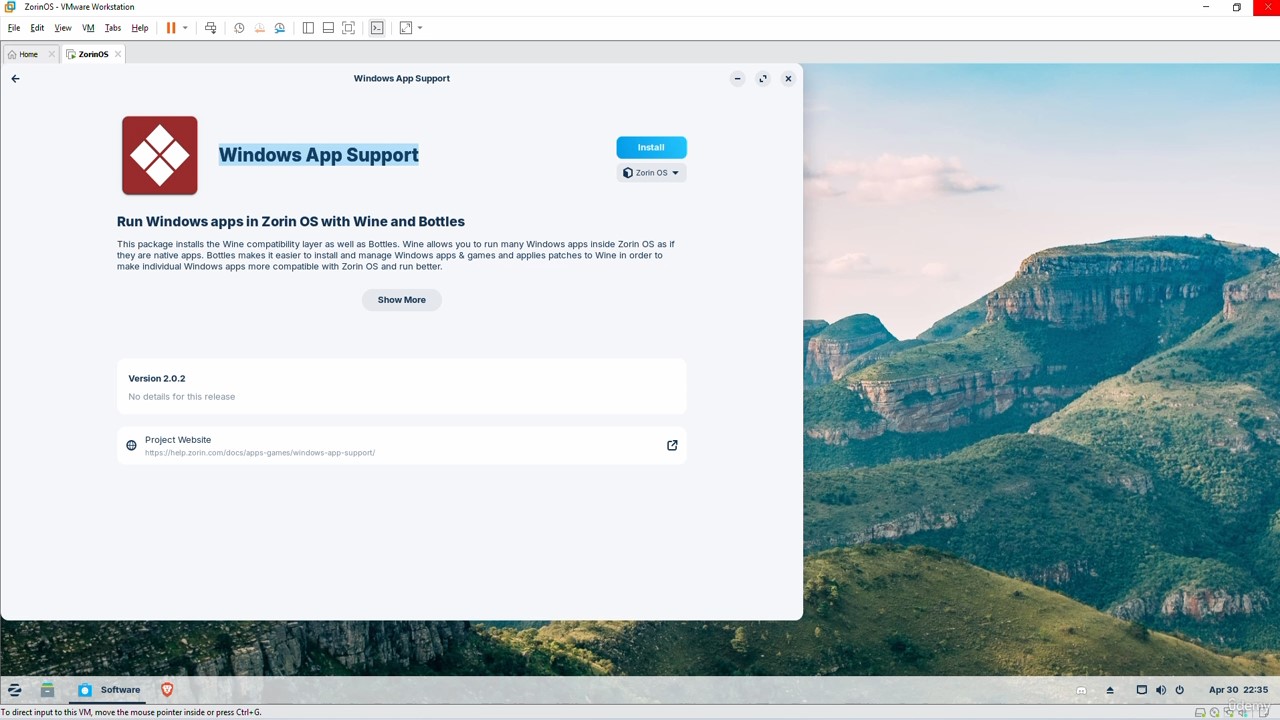Install Windows App Support
The height and width of the screenshot is (720, 1280).
coord(651,147)
